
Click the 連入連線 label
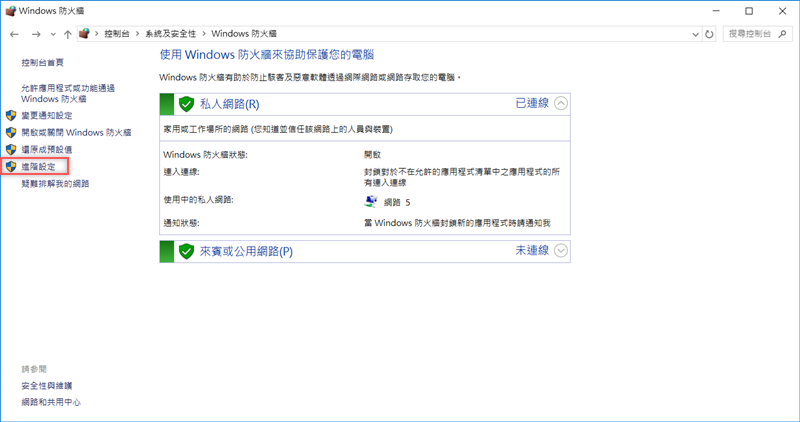(x=181, y=172)
